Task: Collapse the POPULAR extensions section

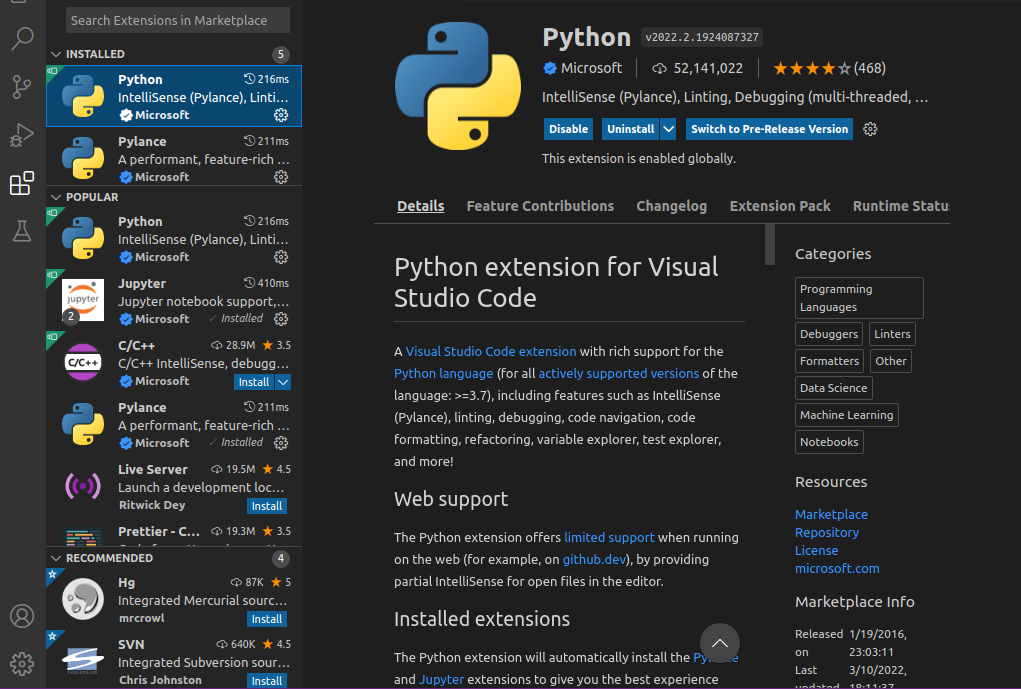Action: click(56, 197)
